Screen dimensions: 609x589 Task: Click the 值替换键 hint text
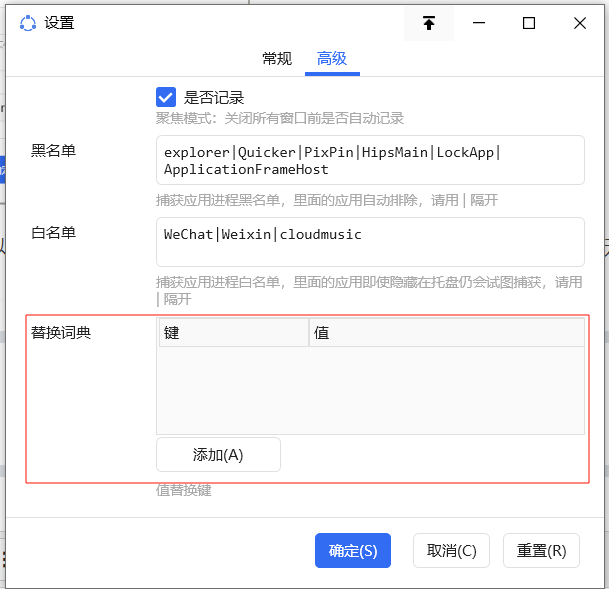coord(184,490)
